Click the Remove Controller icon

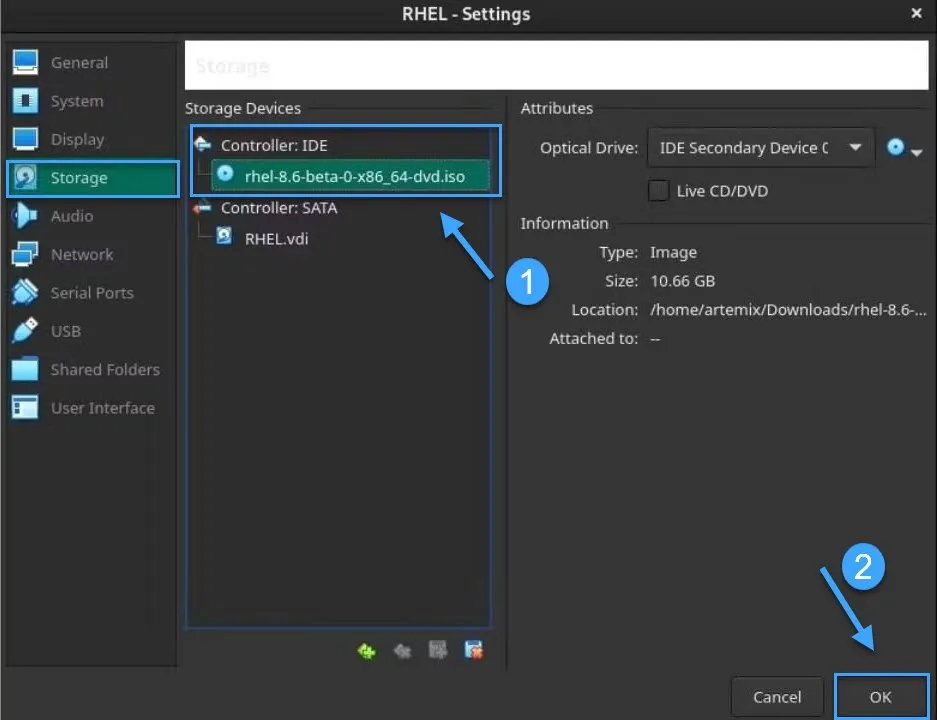[x=402, y=651]
